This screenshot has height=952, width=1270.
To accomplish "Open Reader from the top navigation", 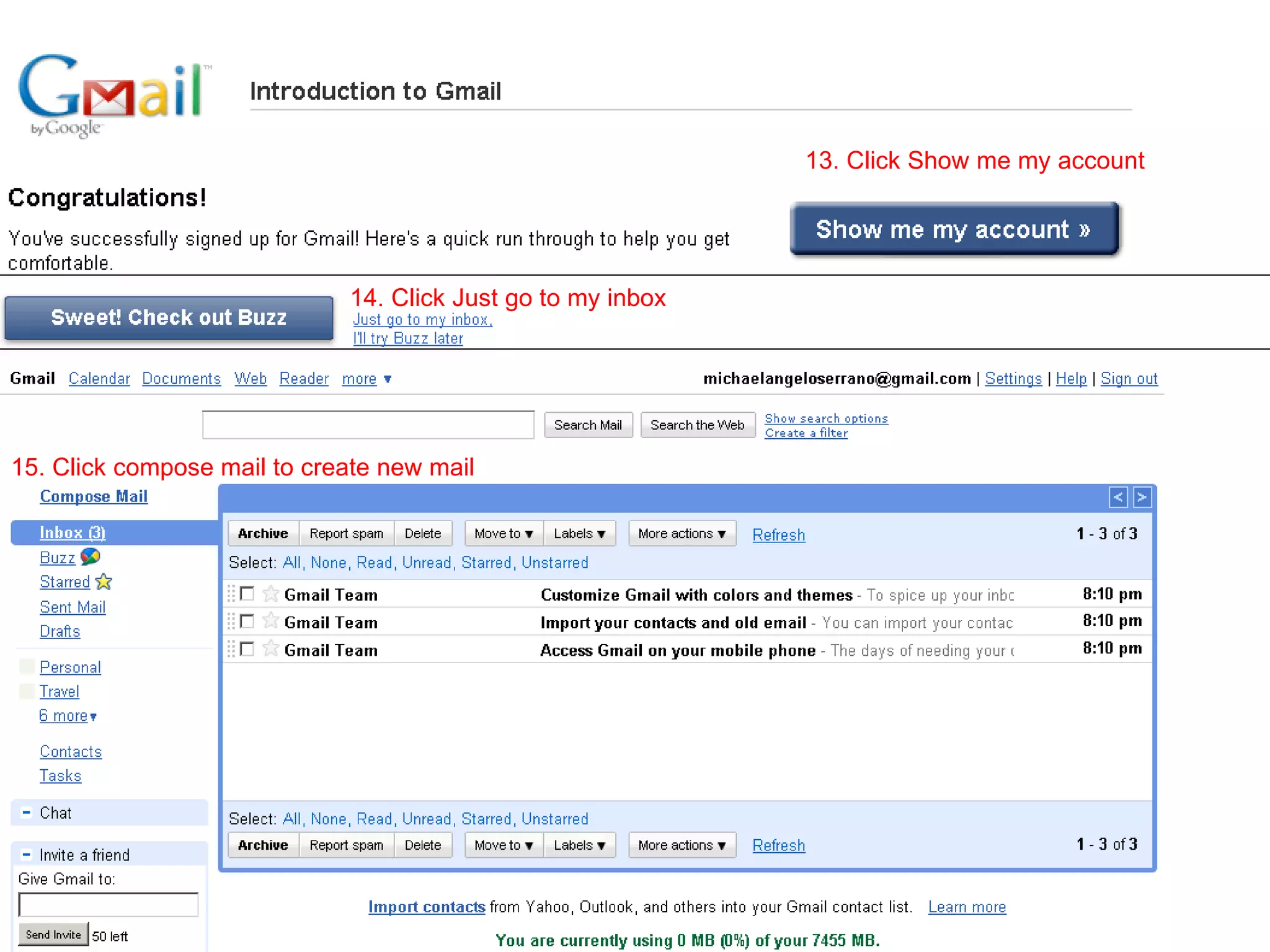I will [x=304, y=379].
